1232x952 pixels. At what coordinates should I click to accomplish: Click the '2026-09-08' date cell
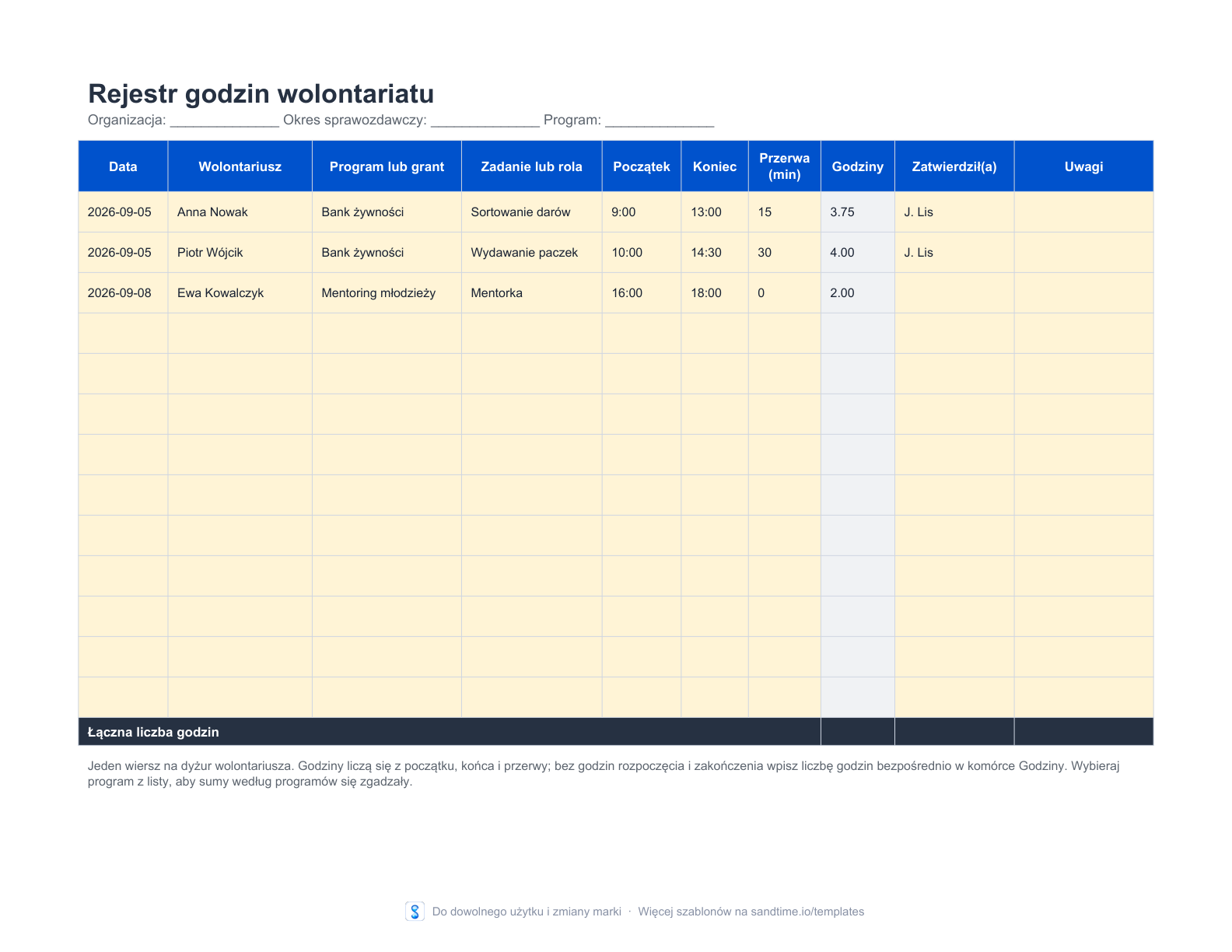pyautogui.click(x=123, y=292)
